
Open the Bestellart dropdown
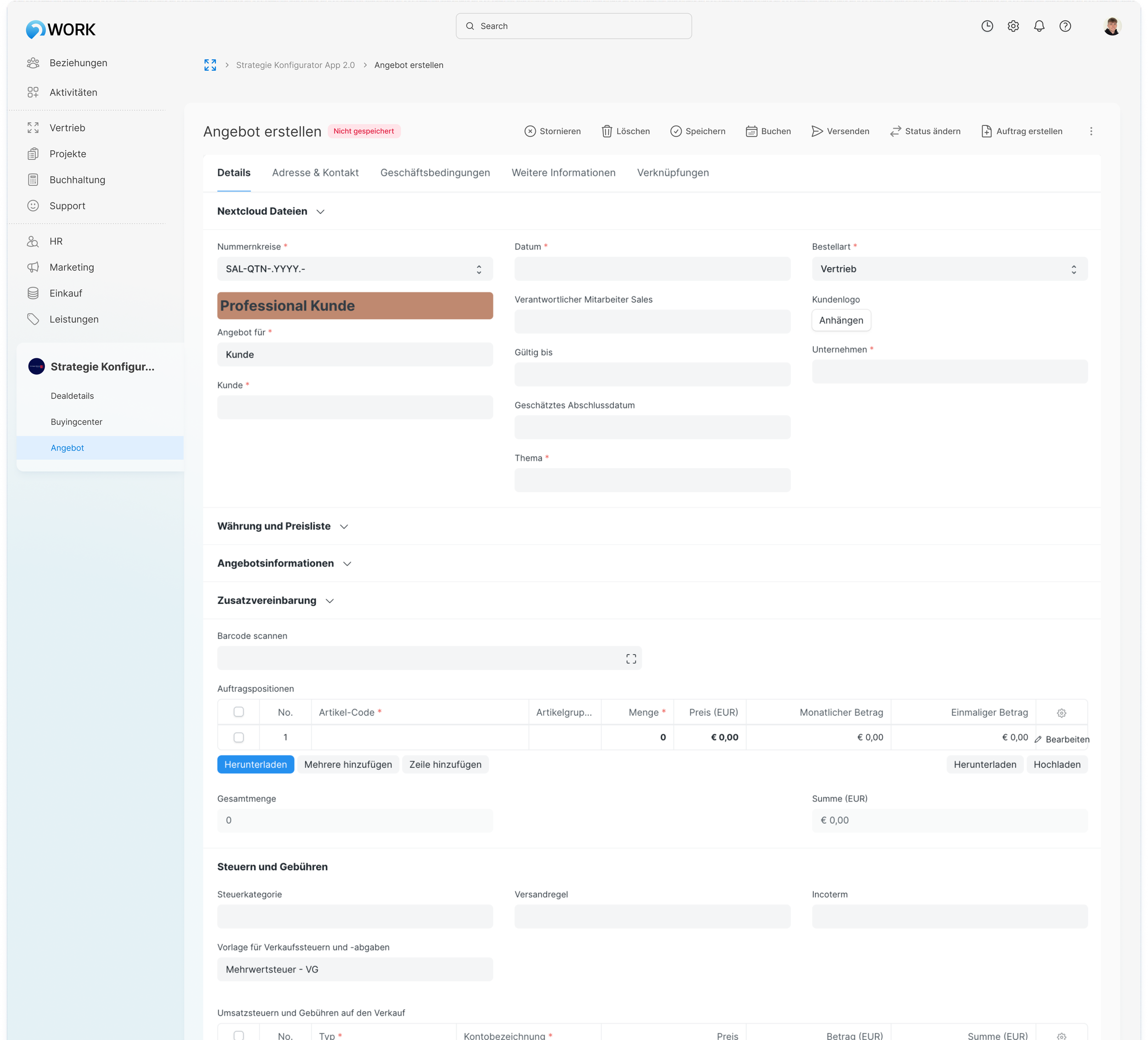click(949, 269)
